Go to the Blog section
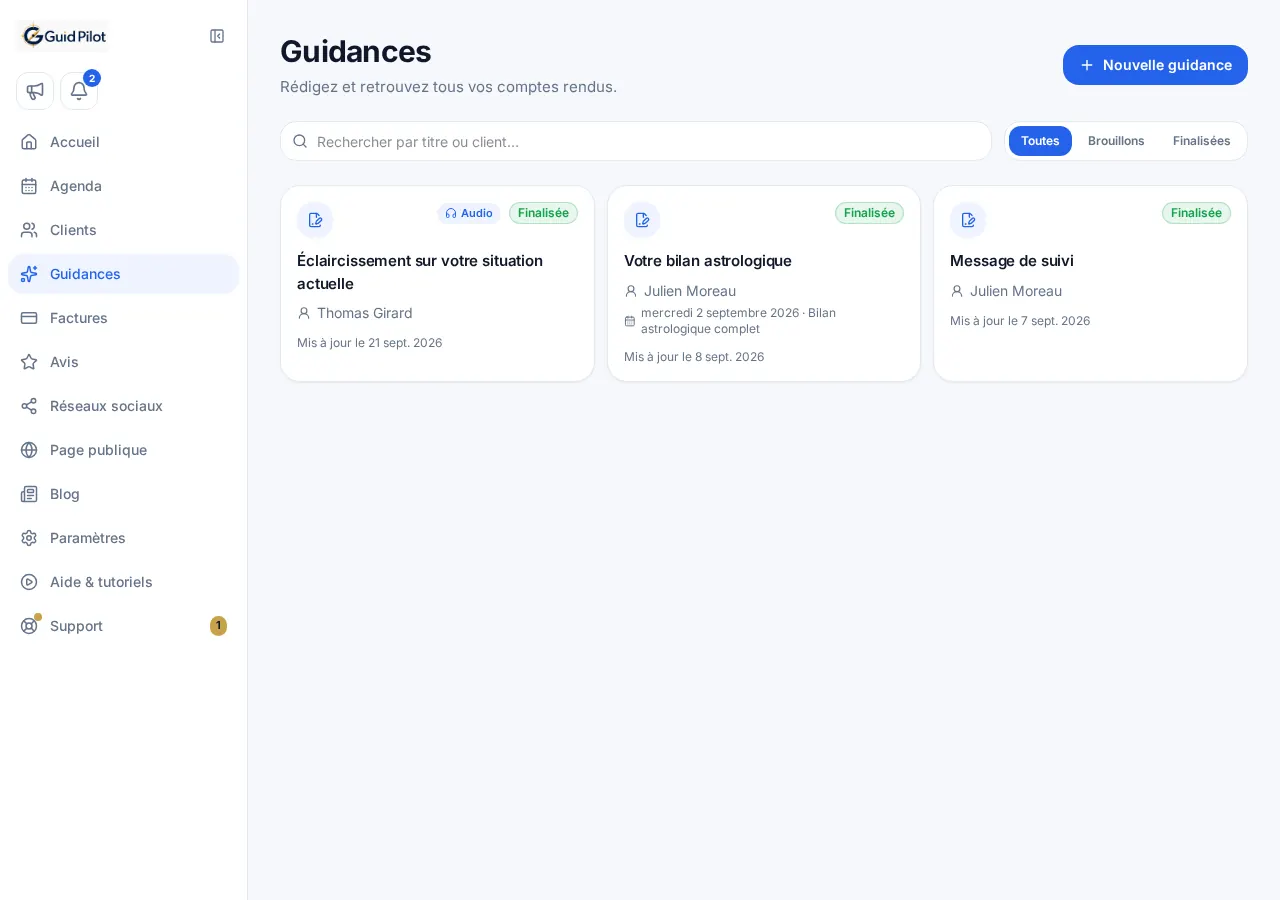This screenshot has height=900, width=1280. coord(124,494)
